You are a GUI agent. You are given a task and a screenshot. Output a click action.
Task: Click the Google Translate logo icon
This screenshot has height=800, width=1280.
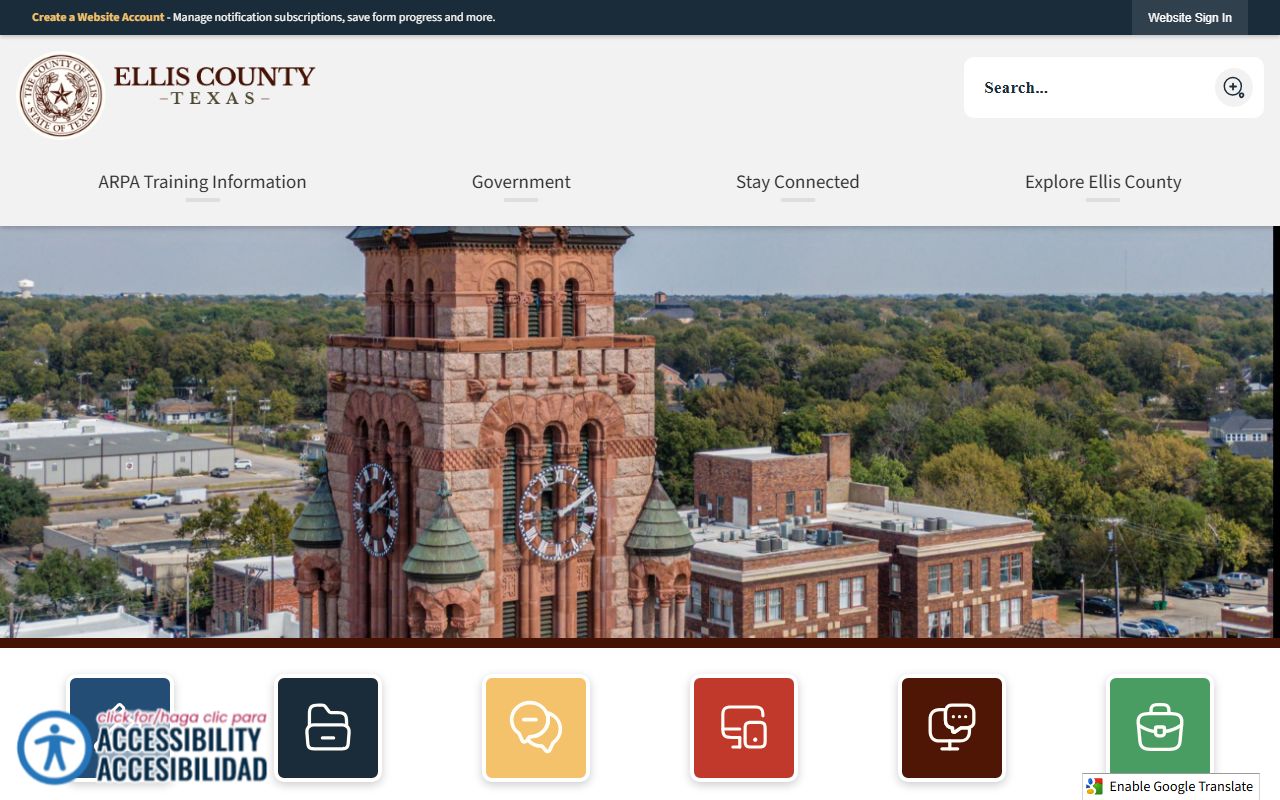[x=1095, y=786]
